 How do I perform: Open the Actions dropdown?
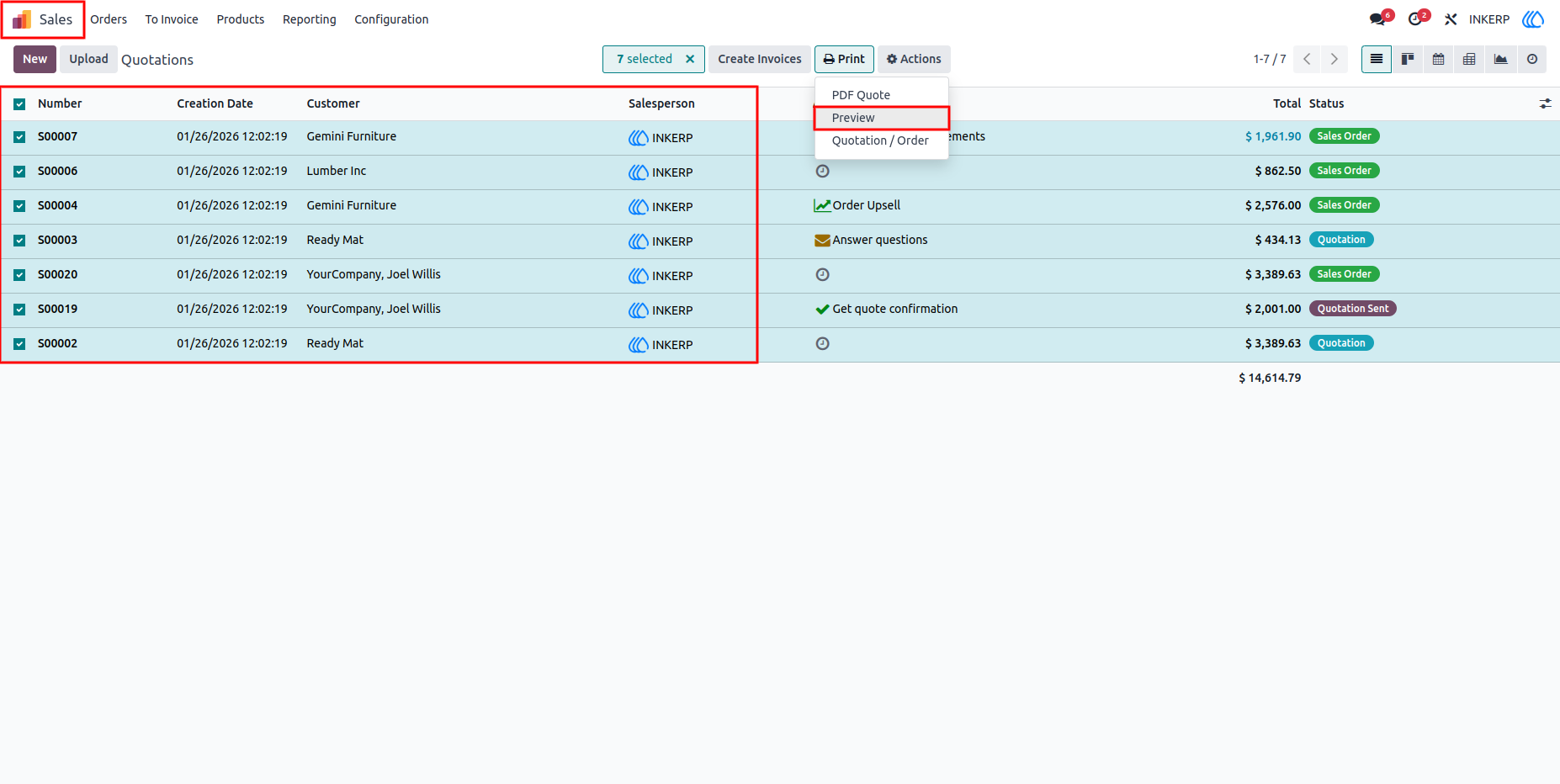pyautogui.click(x=914, y=59)
